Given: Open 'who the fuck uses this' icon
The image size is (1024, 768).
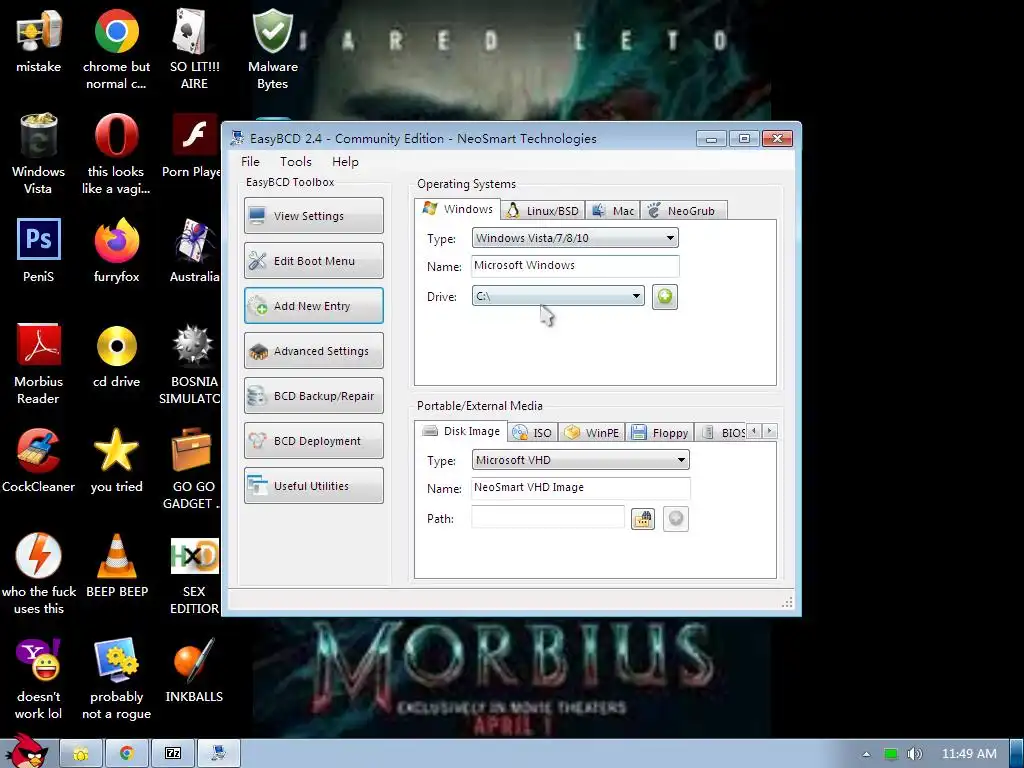Looking at the screenshot, I should click(39, 573).
